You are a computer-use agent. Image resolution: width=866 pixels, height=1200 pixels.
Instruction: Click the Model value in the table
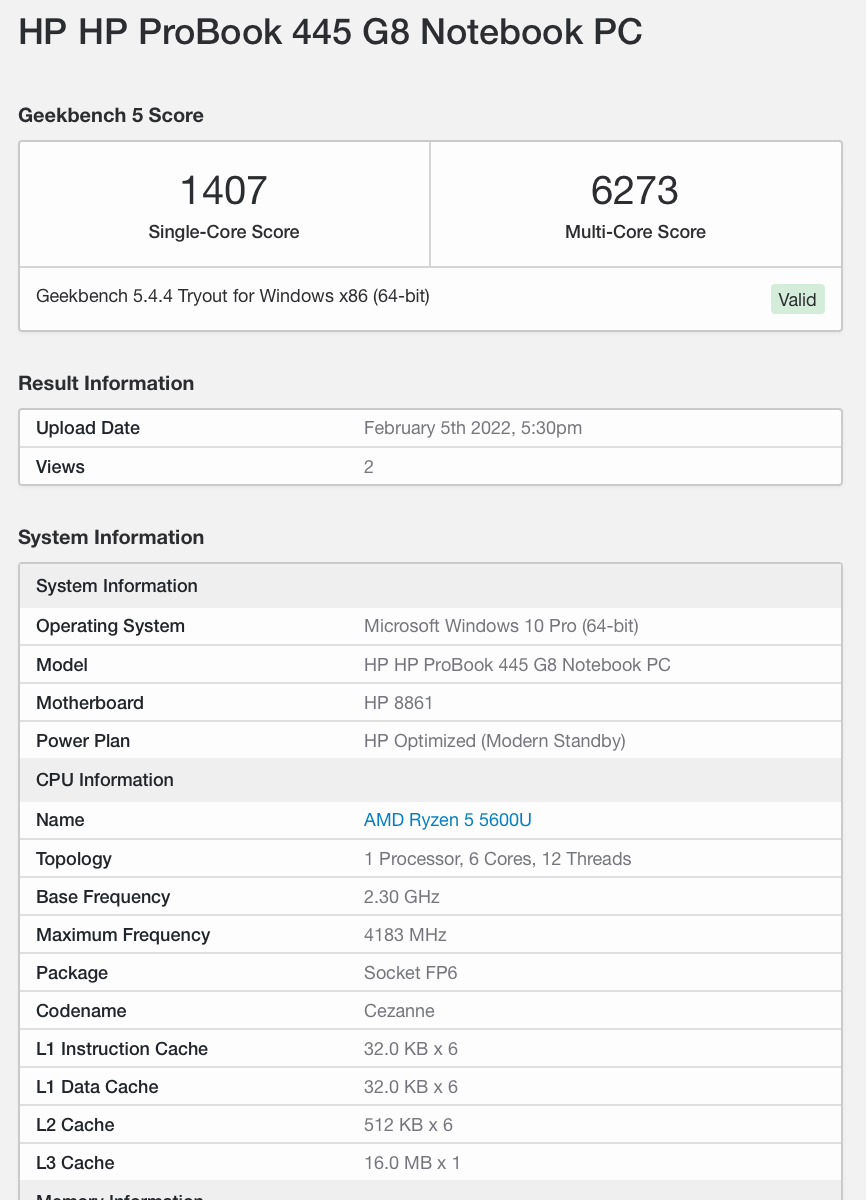coord(517,665)
